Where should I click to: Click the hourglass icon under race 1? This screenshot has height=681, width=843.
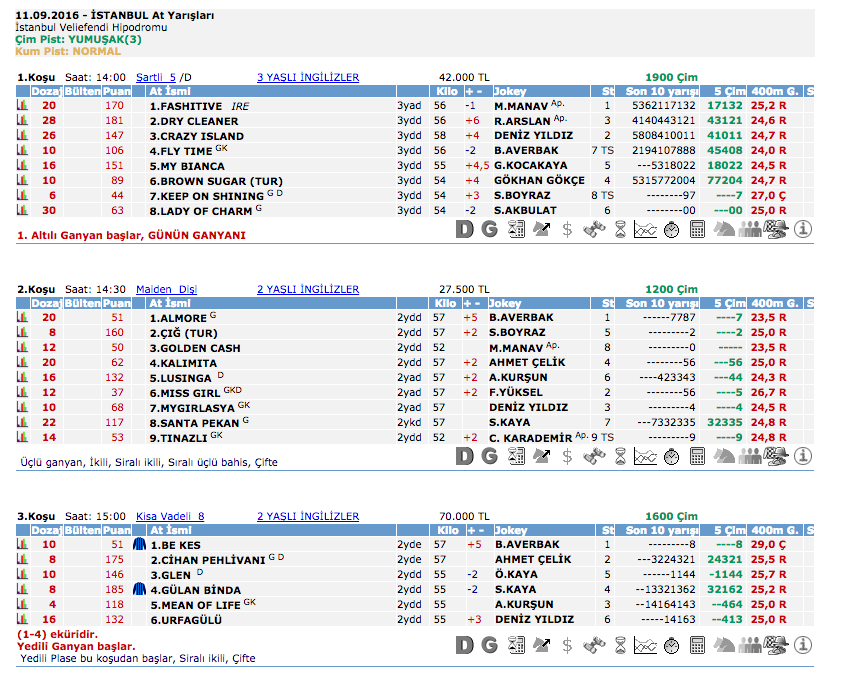(x=619, y=229)
